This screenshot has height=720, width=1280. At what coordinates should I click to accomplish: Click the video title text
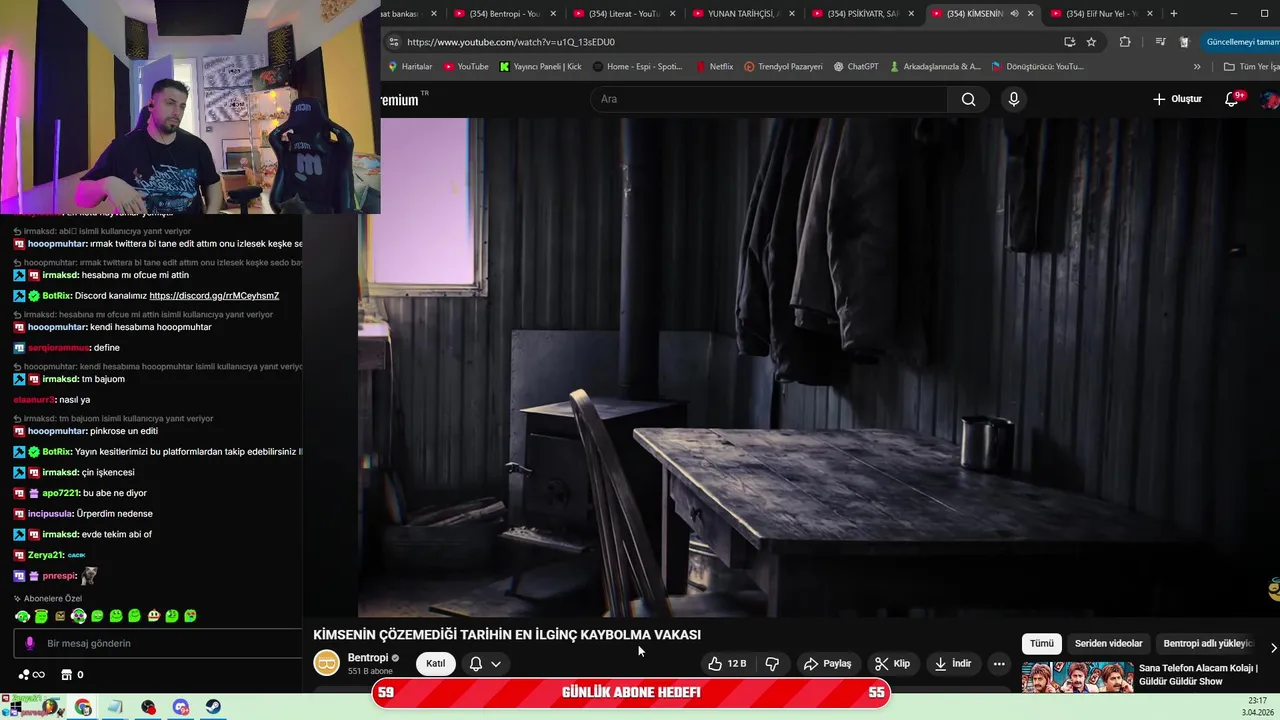(507, 635)
